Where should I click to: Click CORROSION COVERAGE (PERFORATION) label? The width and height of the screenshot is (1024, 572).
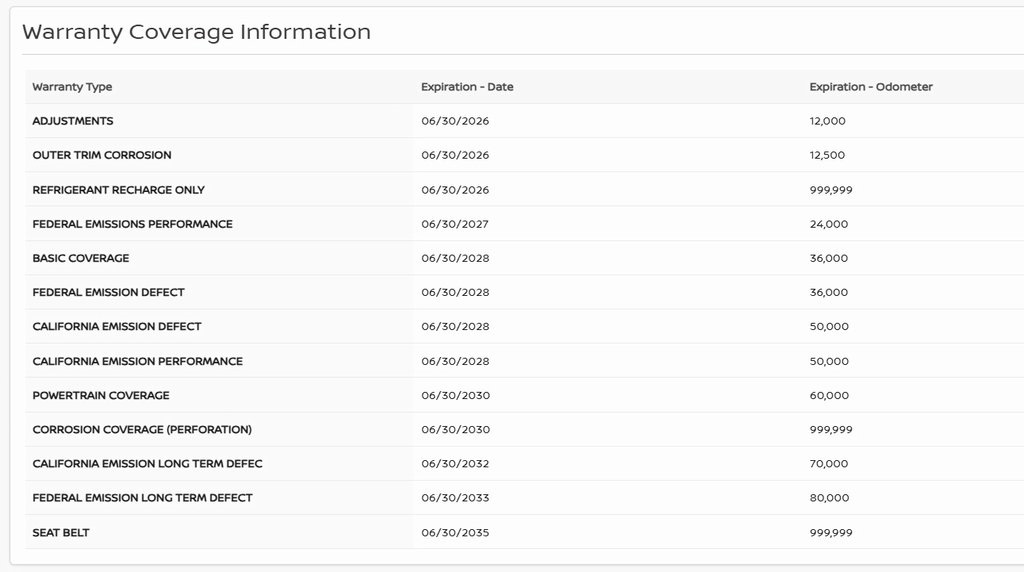(142, 429)
